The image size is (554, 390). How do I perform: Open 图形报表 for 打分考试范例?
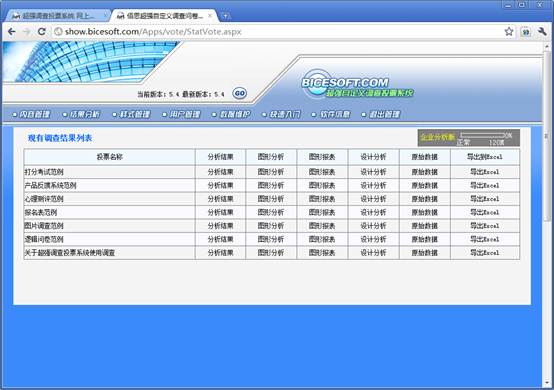coord(322,172)
